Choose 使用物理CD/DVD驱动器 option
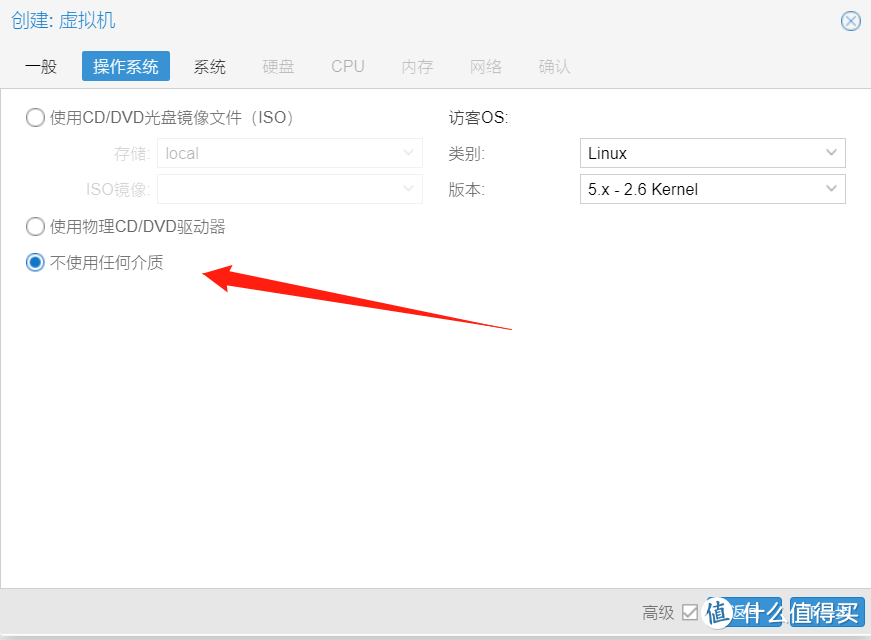Image resolution: width=871 pixels, height=640 pixels. tap(35, 226)
